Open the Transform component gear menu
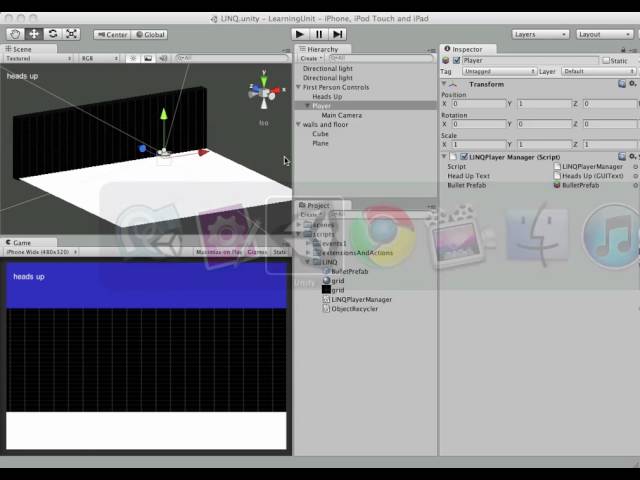640x480 pixels. [x=633, y=84]
